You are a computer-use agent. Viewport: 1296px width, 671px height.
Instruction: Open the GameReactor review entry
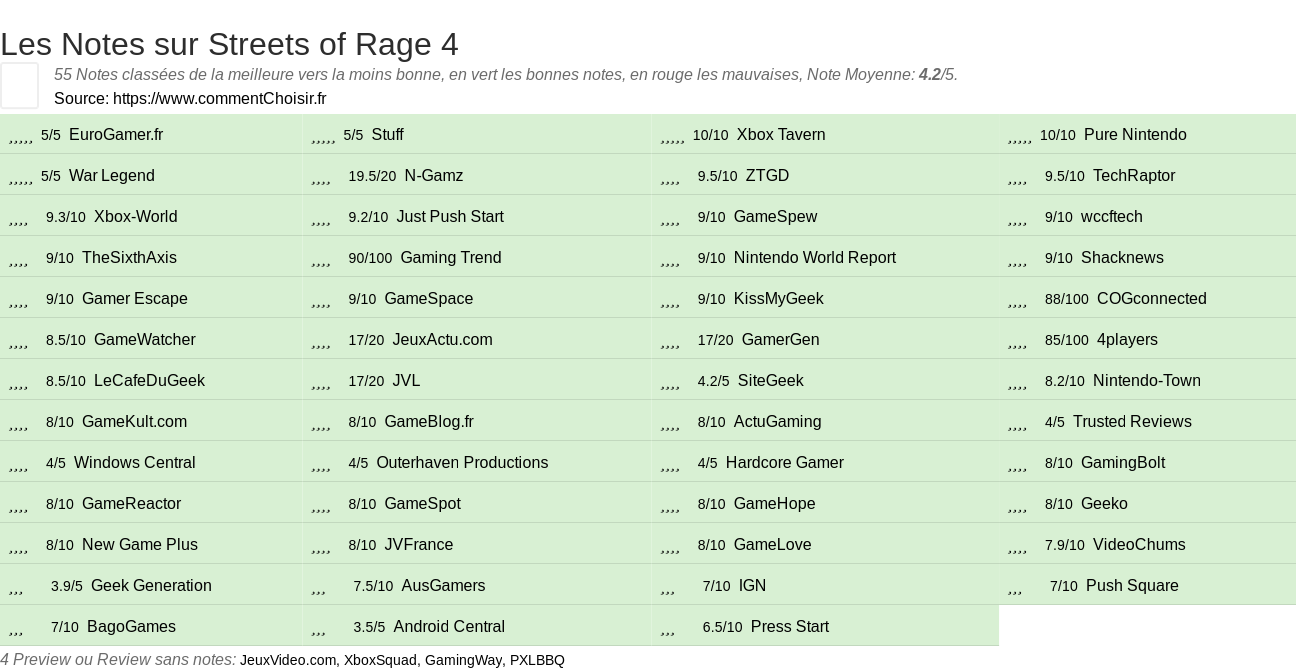pos(150,503)
